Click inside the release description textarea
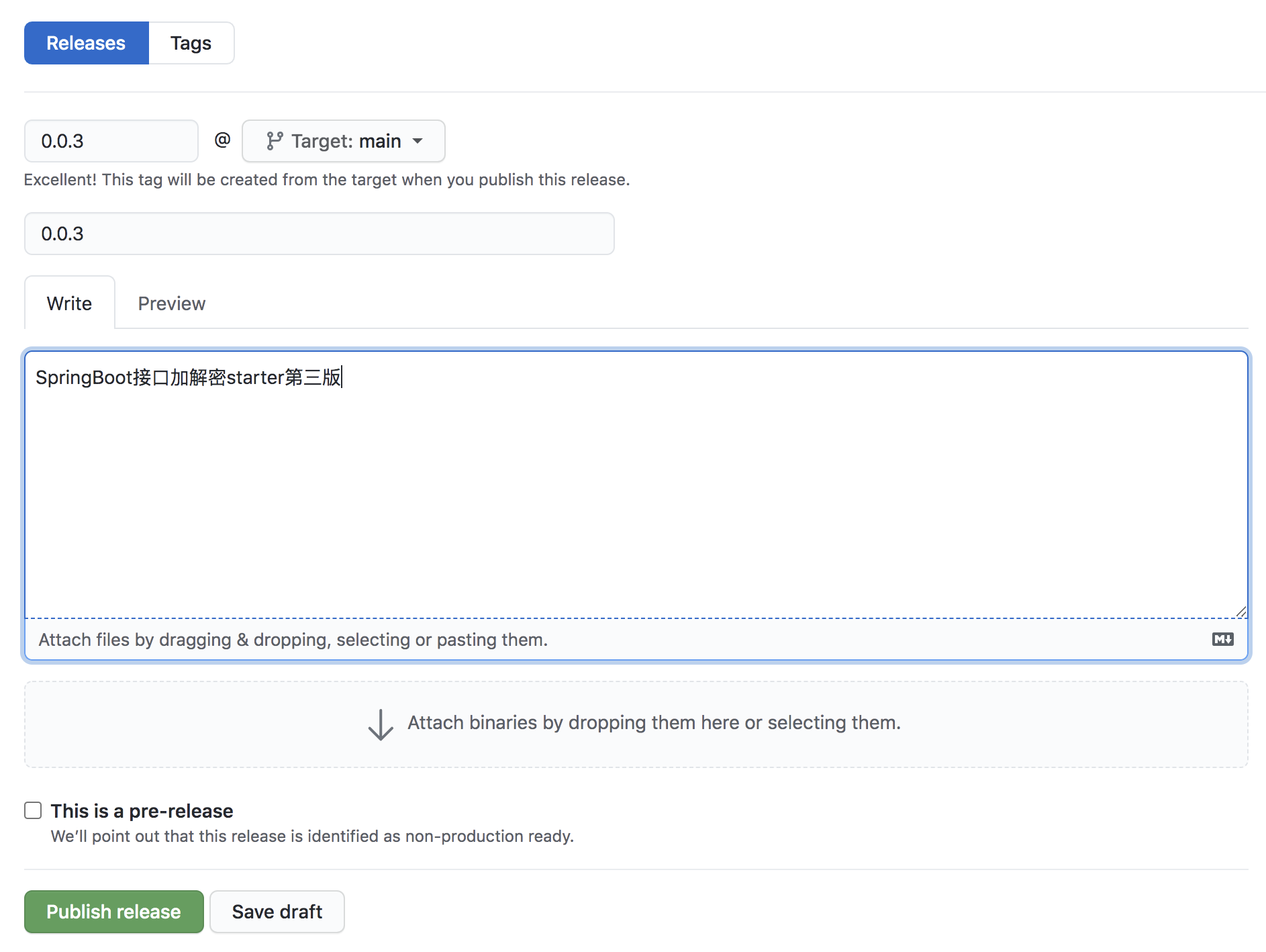 (604, 483)
